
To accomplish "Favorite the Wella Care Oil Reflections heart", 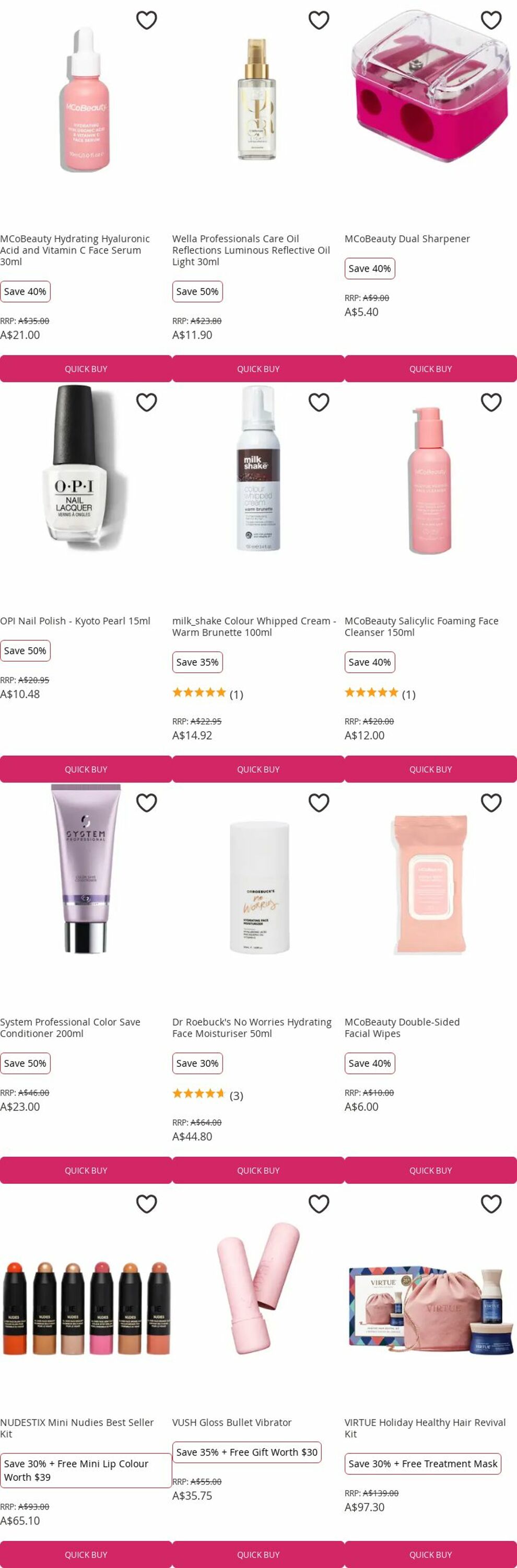I will click(x=319, y=20).
